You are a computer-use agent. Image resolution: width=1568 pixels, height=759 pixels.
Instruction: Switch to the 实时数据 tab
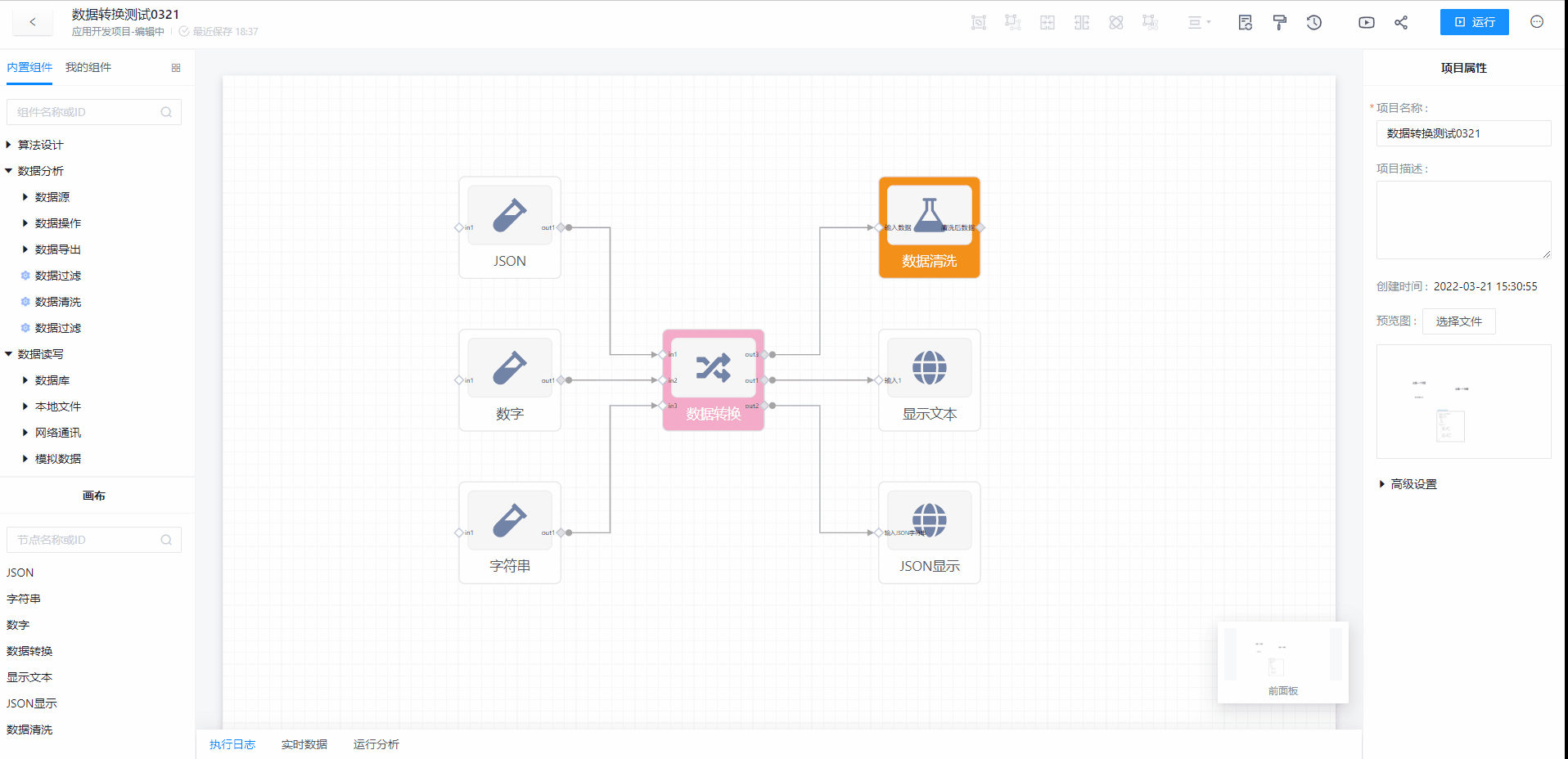(x=304, y=744)
